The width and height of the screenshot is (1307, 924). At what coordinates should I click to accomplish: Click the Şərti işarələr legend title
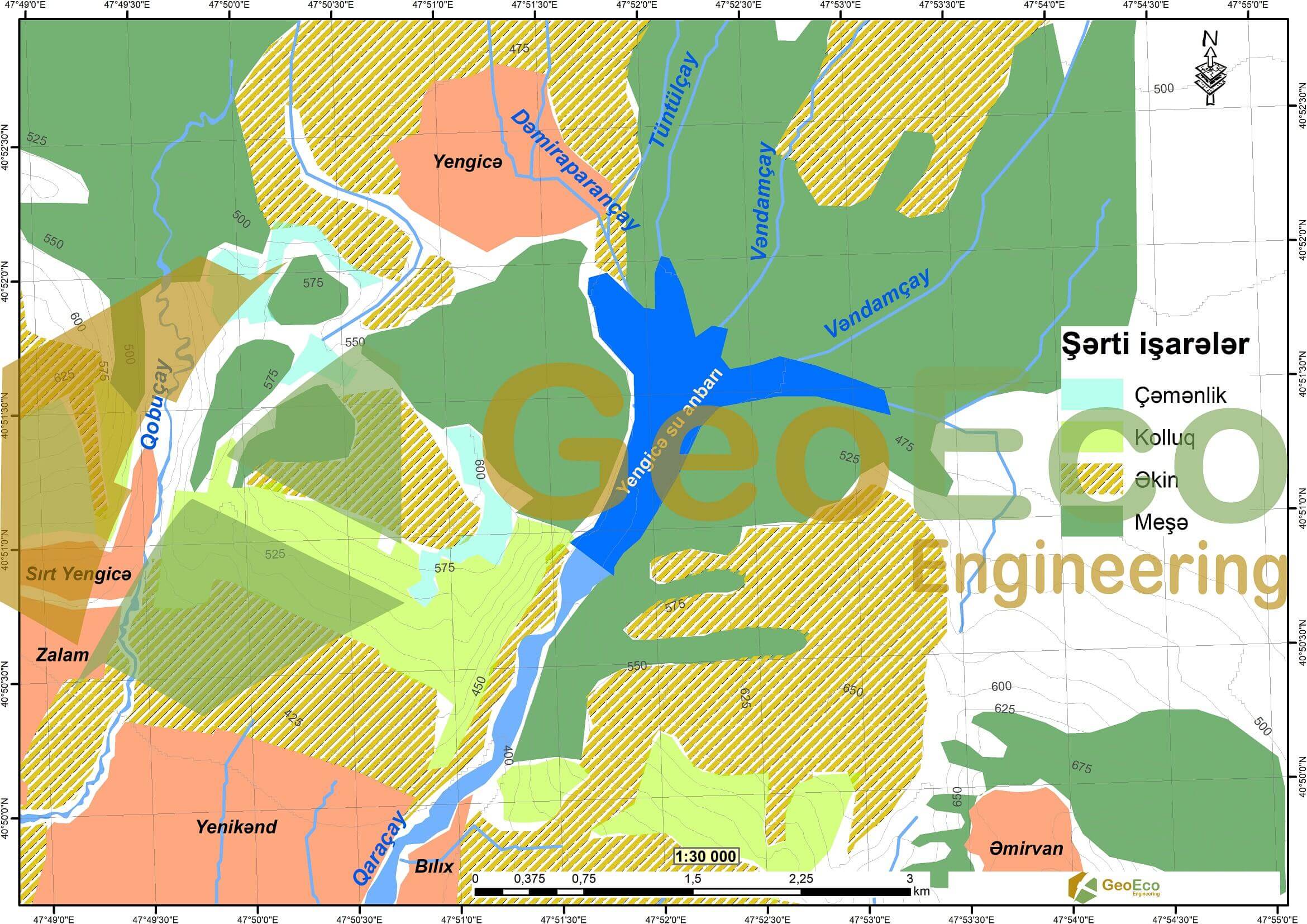coord(1156,345)
